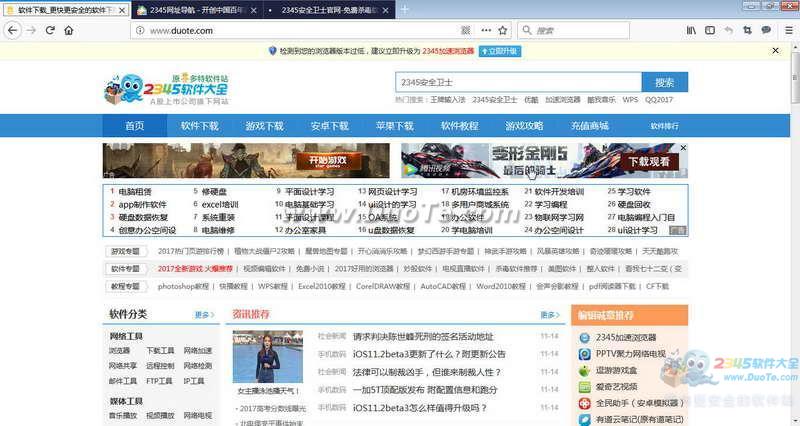Show sidebars using the sidebar icon
The image size is (800, 426).
pyautogui.click(x=710, y=31)
